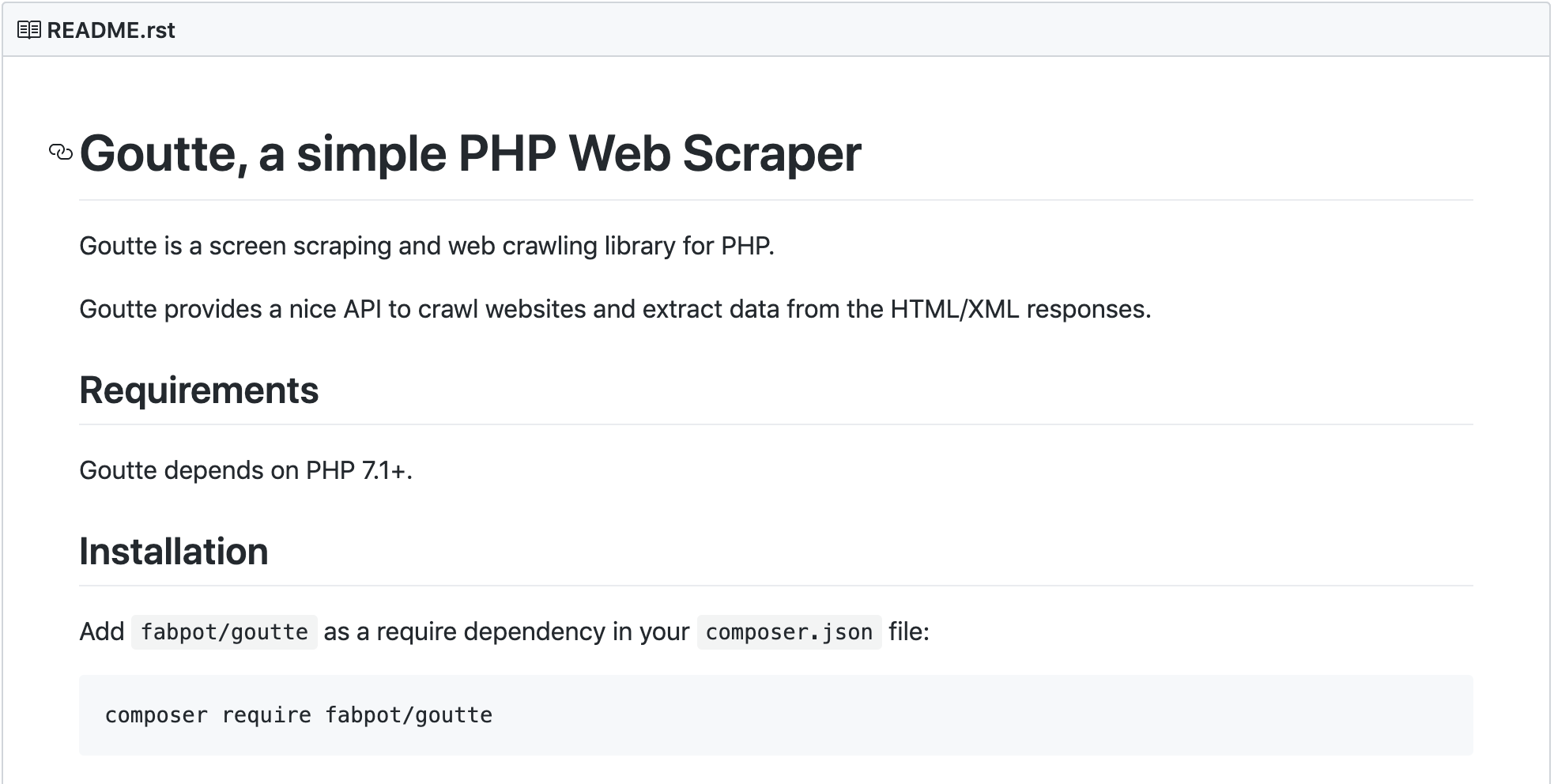This screenshot has height=784, width=1554.
Task: Click the word "file:" after composer.json
Action: pos(908,631)
